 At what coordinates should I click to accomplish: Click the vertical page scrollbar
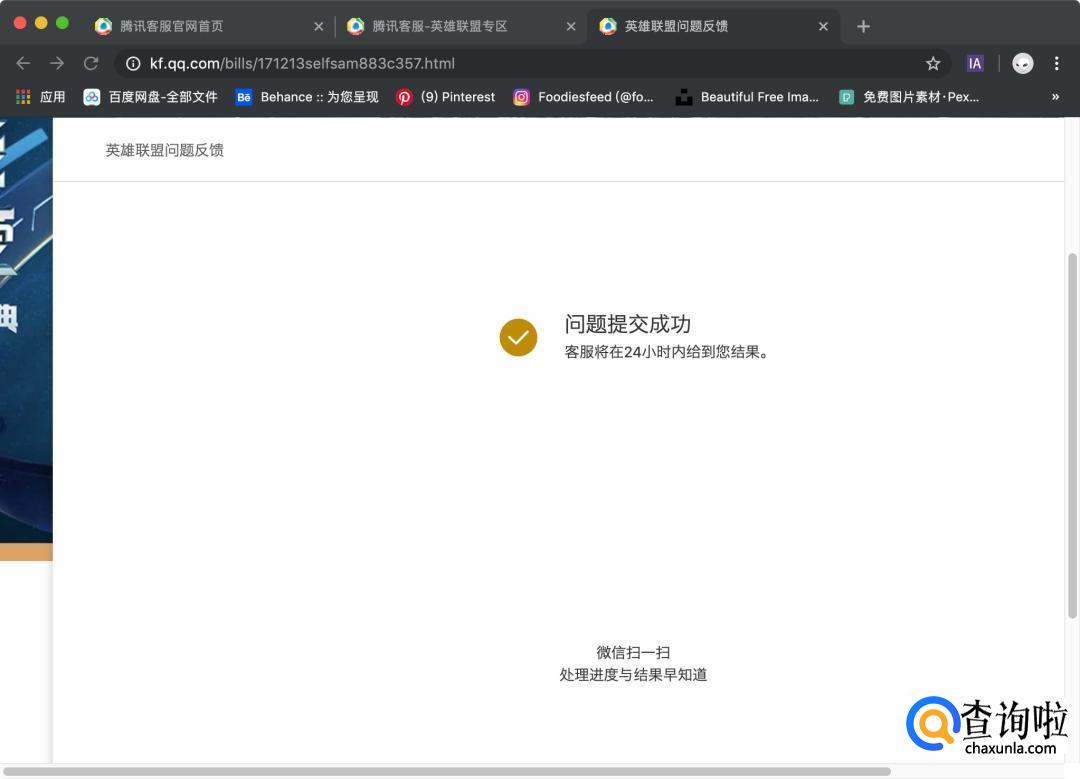coord(1072,435)
